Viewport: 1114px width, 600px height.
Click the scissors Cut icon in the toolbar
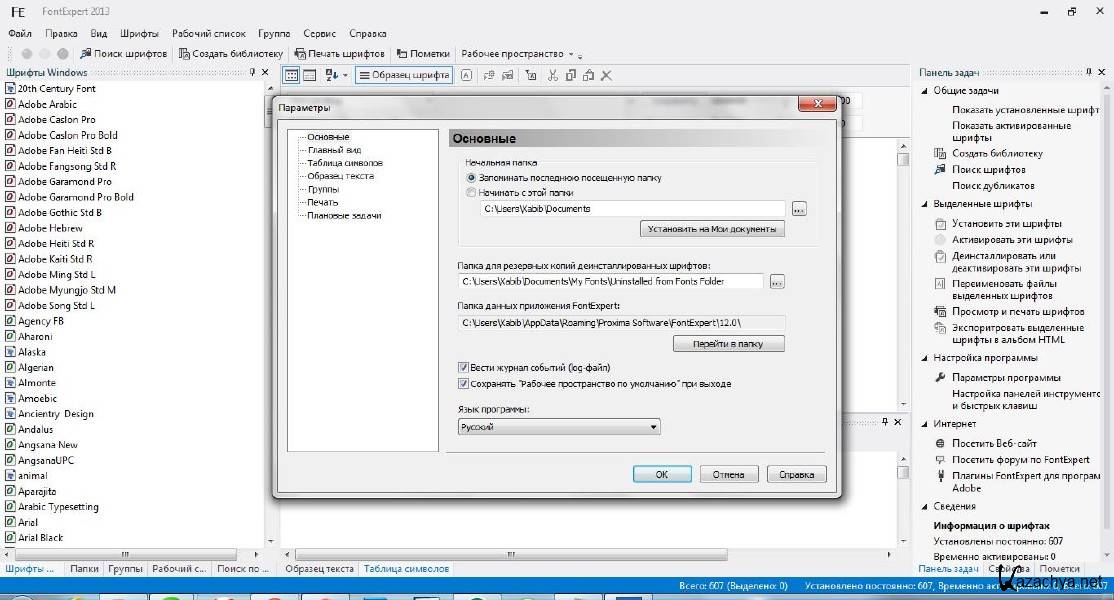click(x=550, y=75)
